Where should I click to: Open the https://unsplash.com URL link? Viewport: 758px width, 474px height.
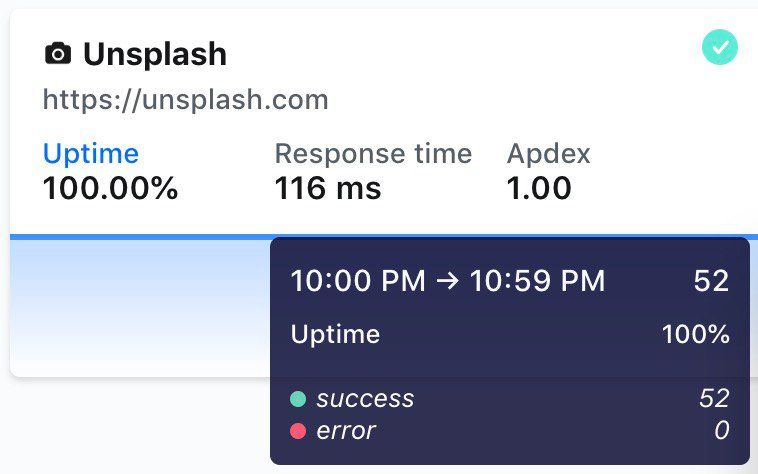(185, 100)
